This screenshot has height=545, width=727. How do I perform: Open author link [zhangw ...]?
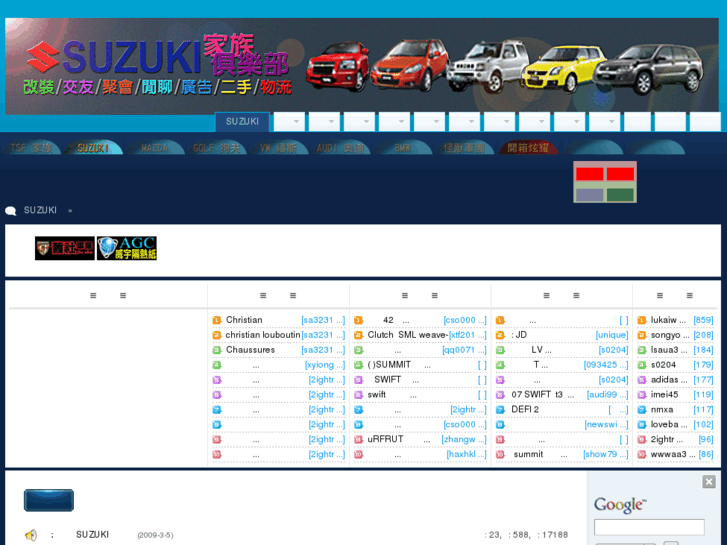pos(464,439)
